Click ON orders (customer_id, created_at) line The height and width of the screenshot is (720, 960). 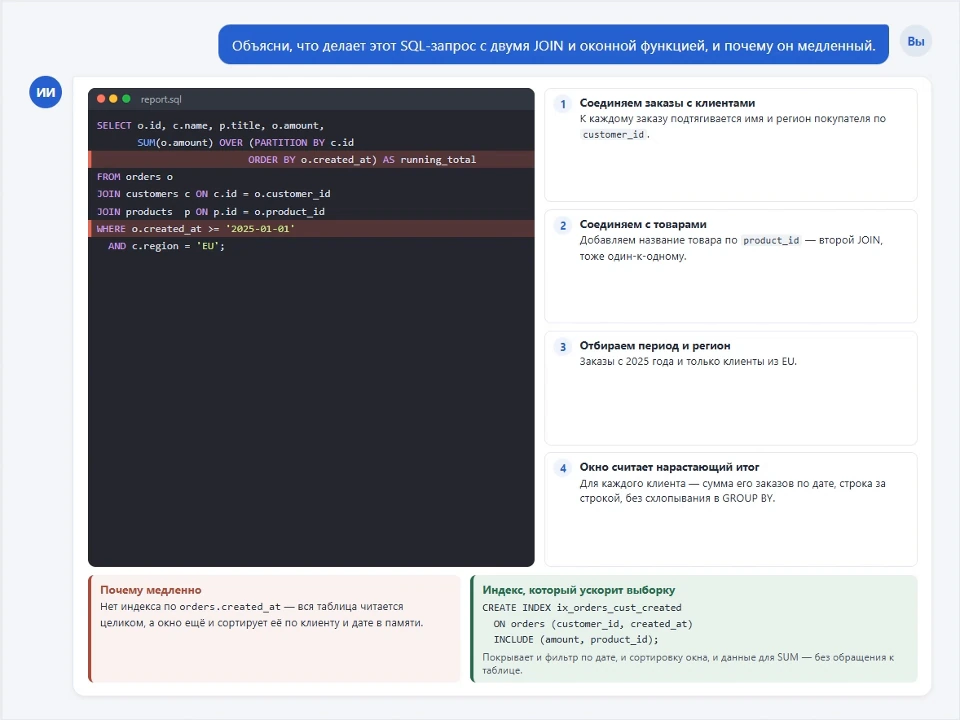pos(593,624)
